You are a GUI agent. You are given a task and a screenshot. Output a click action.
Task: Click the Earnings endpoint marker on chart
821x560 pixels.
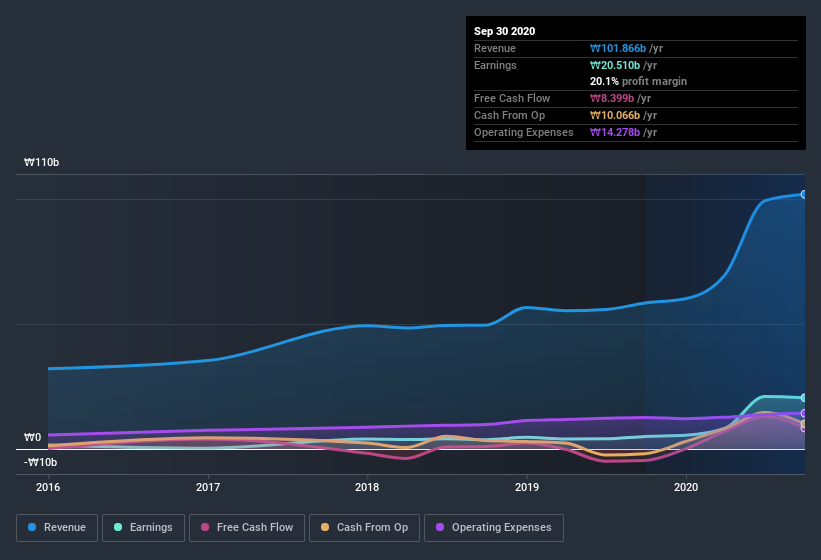(x=803, y=398)
